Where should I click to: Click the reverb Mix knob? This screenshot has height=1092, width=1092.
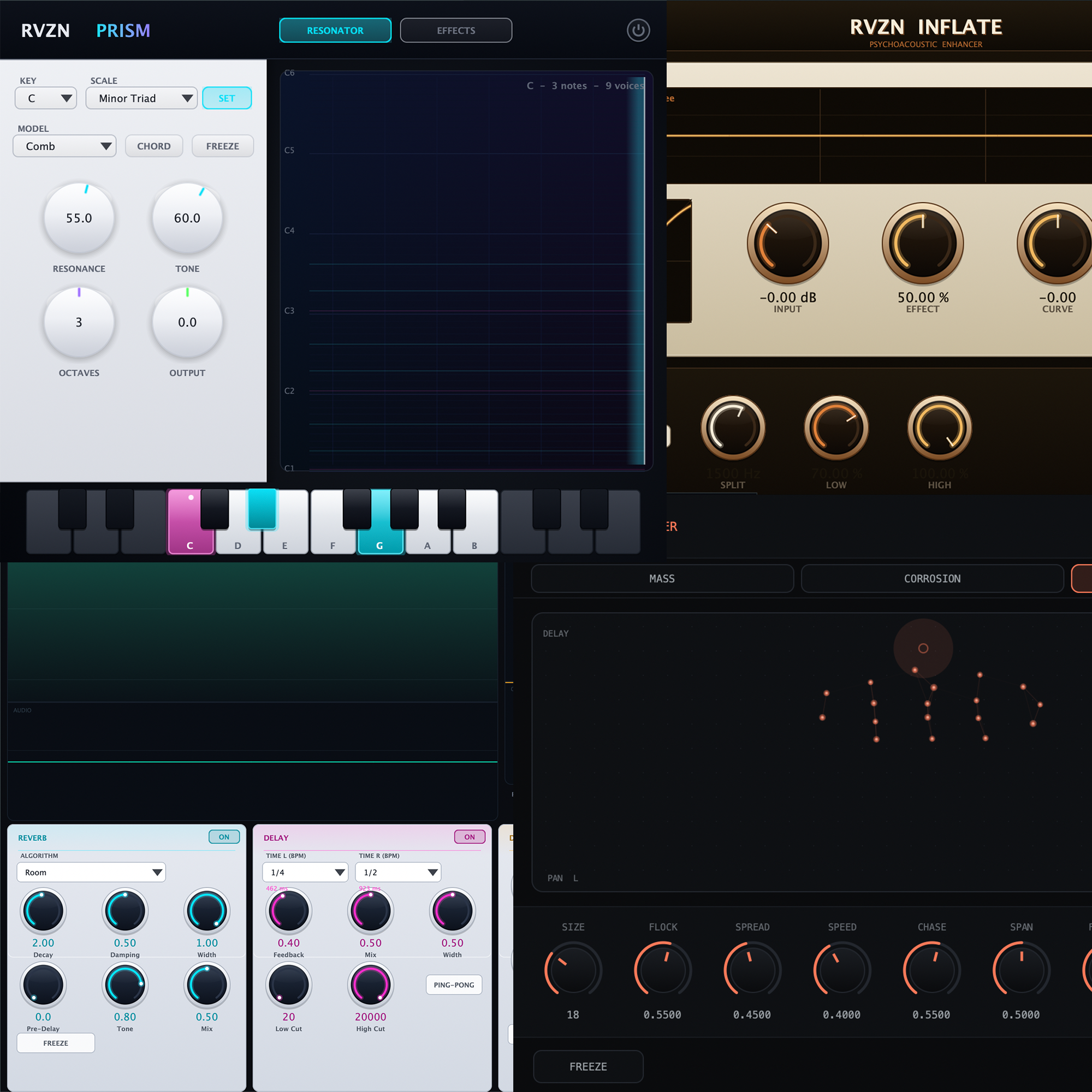[x=207, y=985]
